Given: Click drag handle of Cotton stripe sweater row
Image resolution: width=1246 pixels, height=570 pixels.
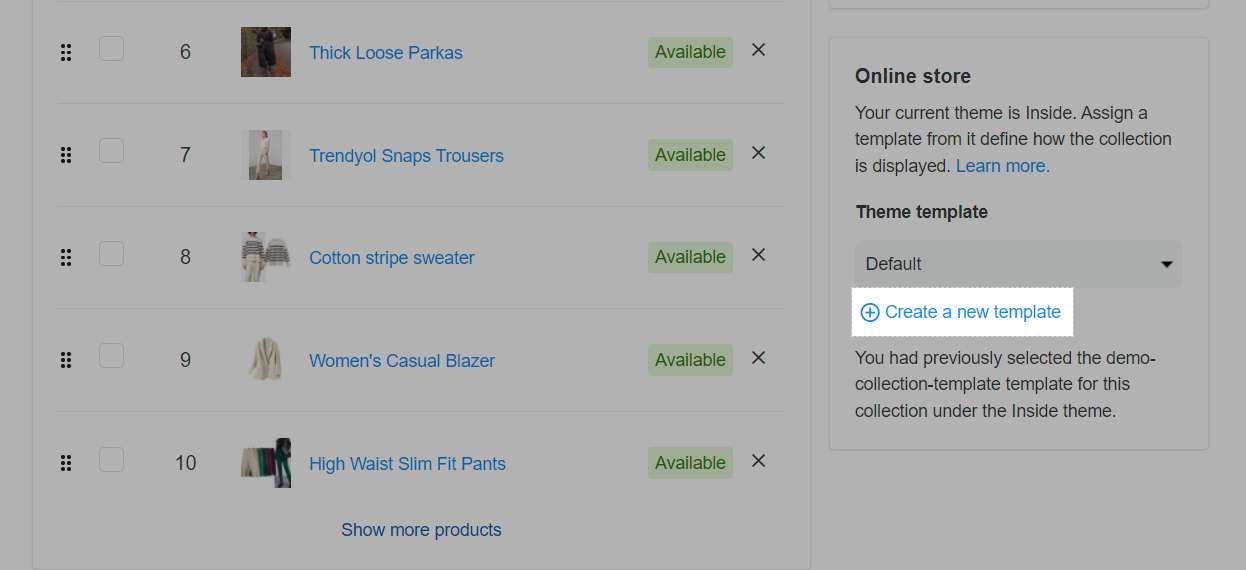Looking at the screenshot, I should [x=66, y=258].
